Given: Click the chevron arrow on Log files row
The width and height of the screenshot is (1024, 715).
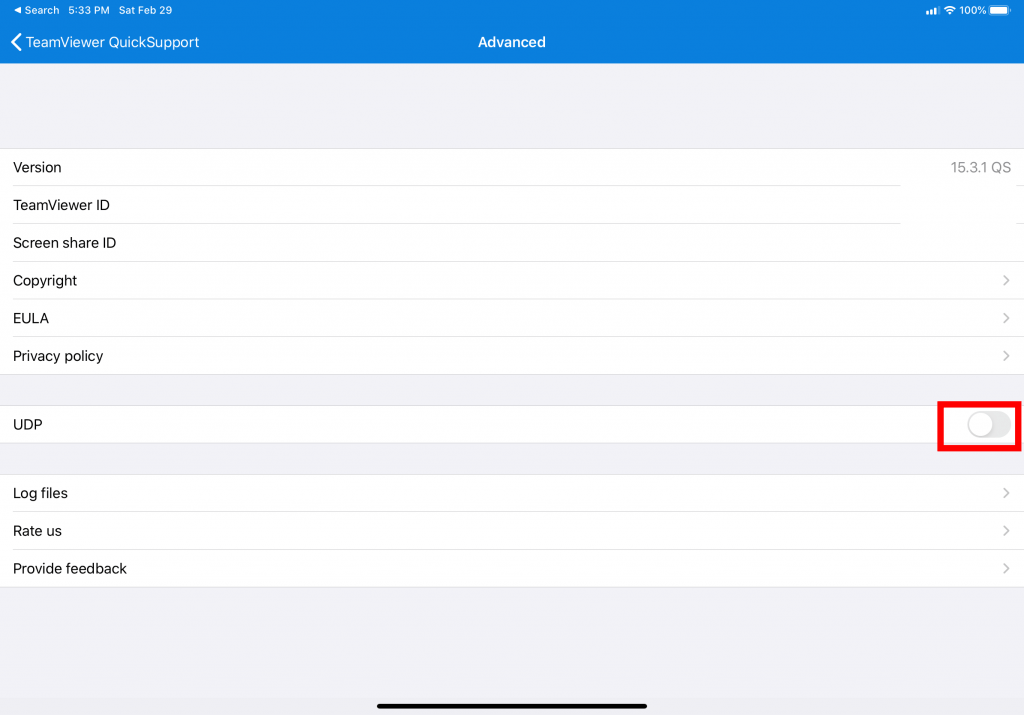Looking at the screenshot, I should [x=1006, y=493].
